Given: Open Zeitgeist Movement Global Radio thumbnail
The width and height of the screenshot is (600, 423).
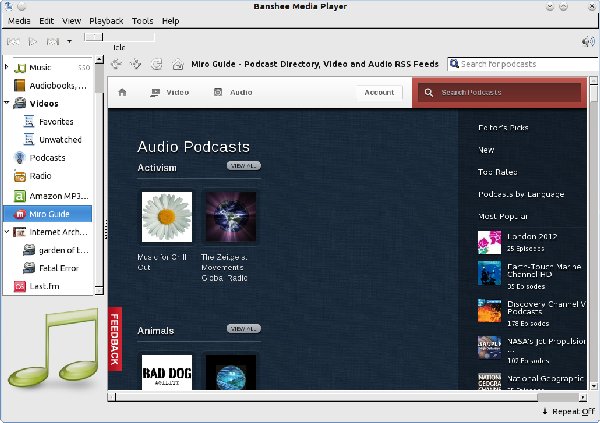Looking at the screenshot, I should tap(231, 217).
